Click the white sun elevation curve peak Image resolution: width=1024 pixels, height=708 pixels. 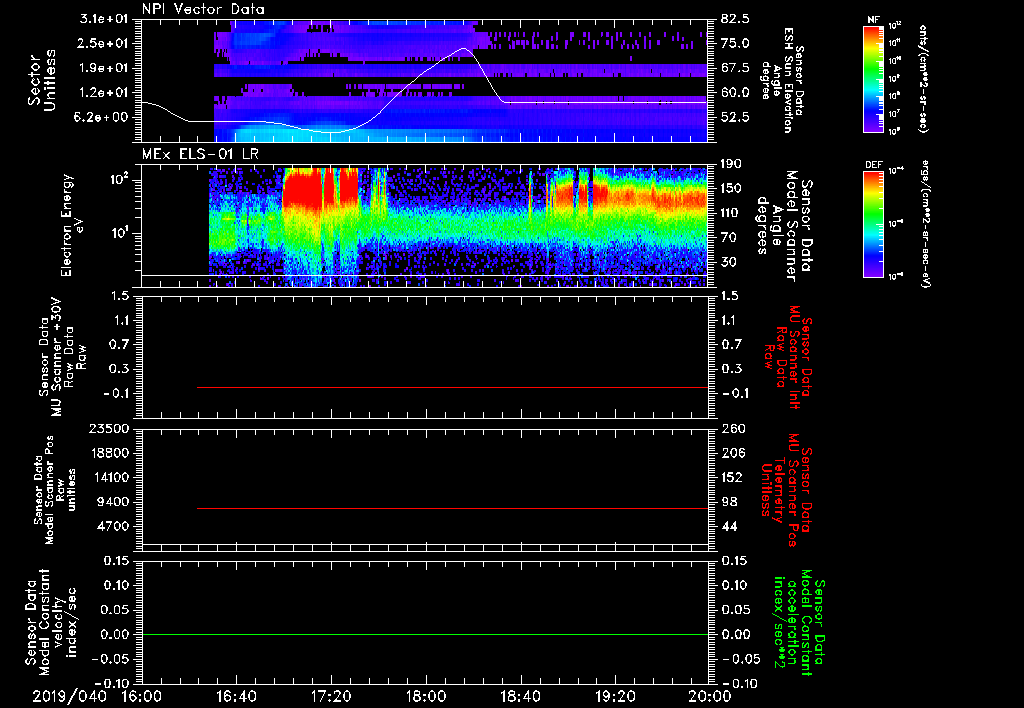(464, 48)
